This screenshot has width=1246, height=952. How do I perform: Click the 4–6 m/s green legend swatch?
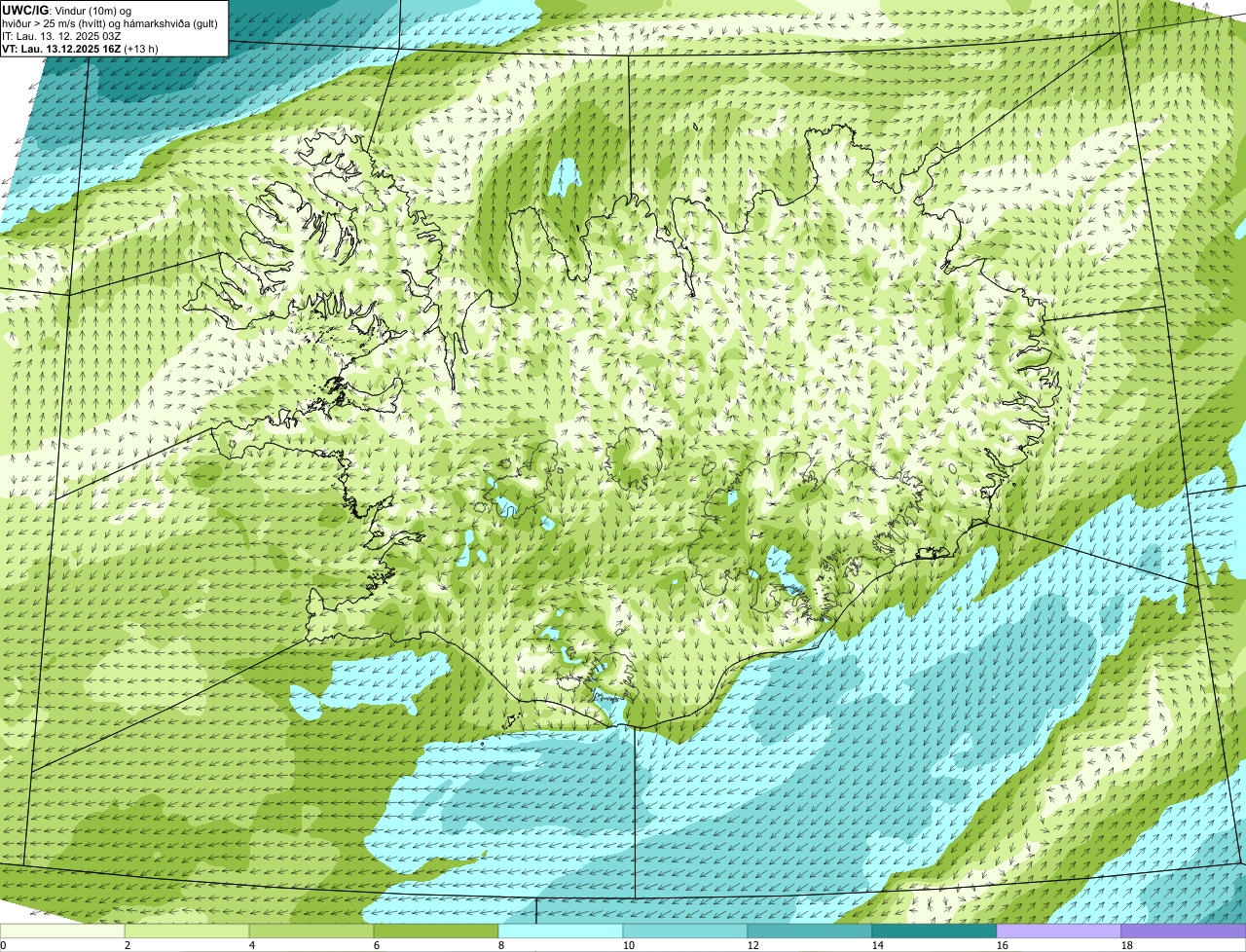311,932
